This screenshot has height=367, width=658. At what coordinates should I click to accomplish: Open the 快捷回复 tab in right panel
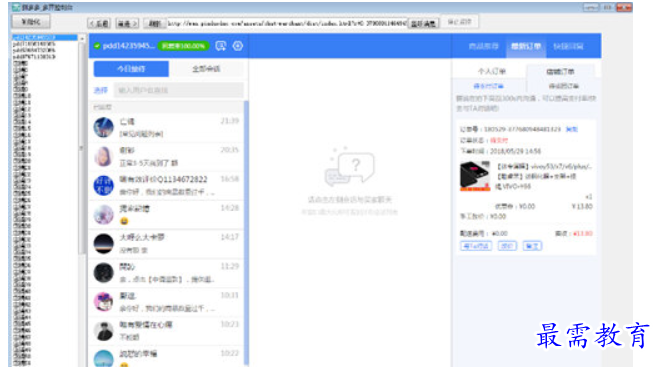pos(568,46)
